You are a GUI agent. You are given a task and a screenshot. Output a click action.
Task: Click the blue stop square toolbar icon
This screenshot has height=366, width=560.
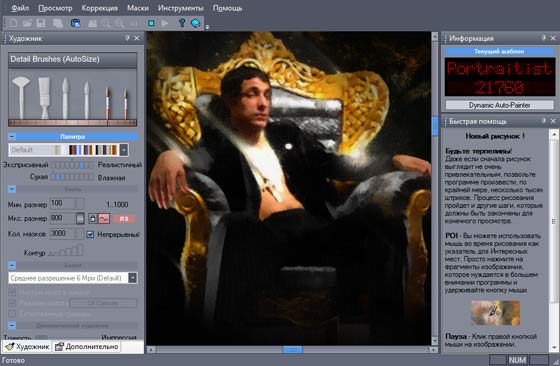tap(151, 23)
